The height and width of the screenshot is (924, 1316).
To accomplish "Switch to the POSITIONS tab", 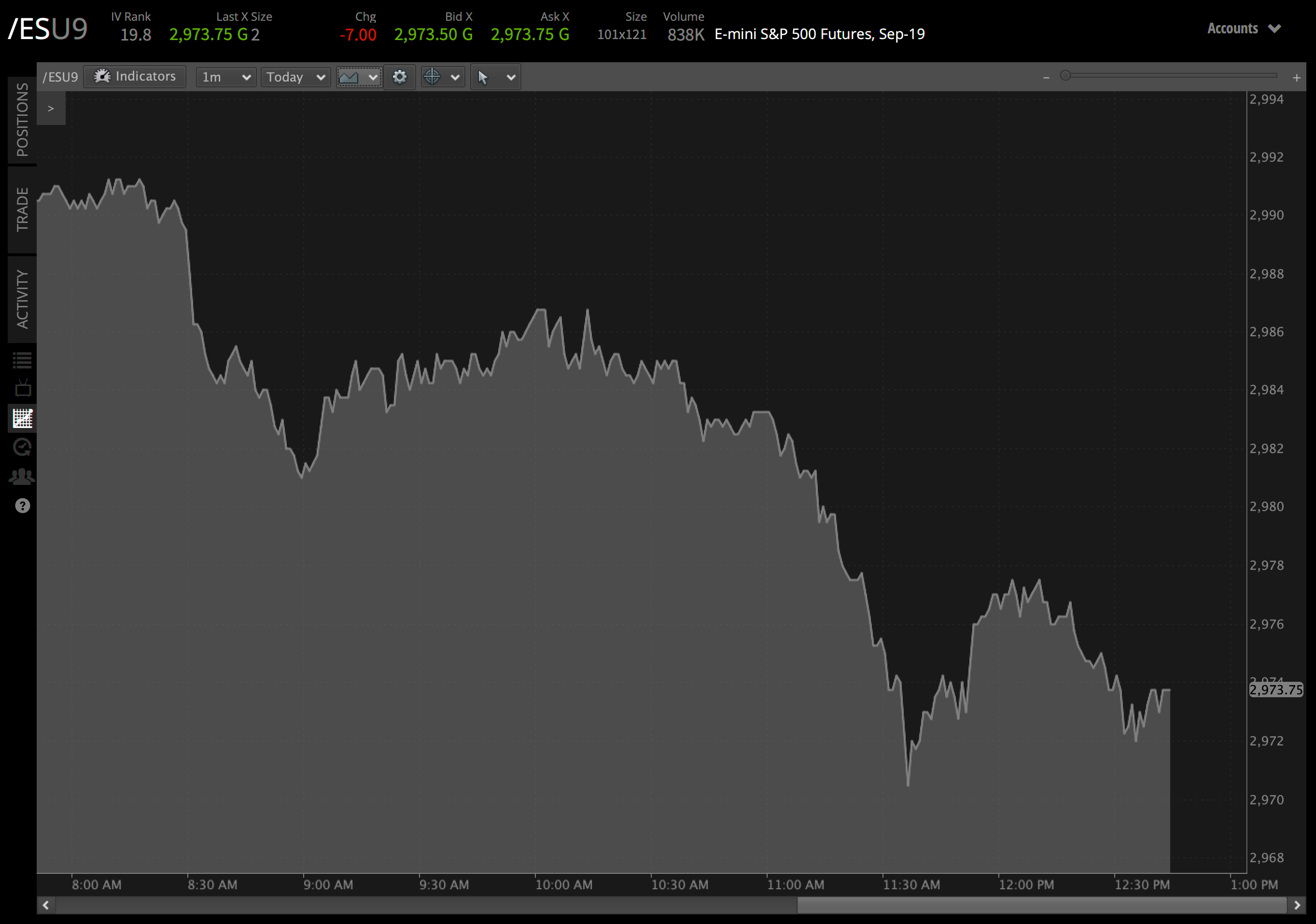I will pyautogui.click(x=22, y=119).
